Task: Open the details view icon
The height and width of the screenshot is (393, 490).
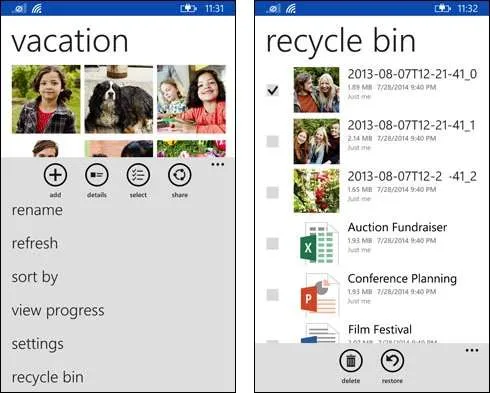Action: (x=97, y=175)
